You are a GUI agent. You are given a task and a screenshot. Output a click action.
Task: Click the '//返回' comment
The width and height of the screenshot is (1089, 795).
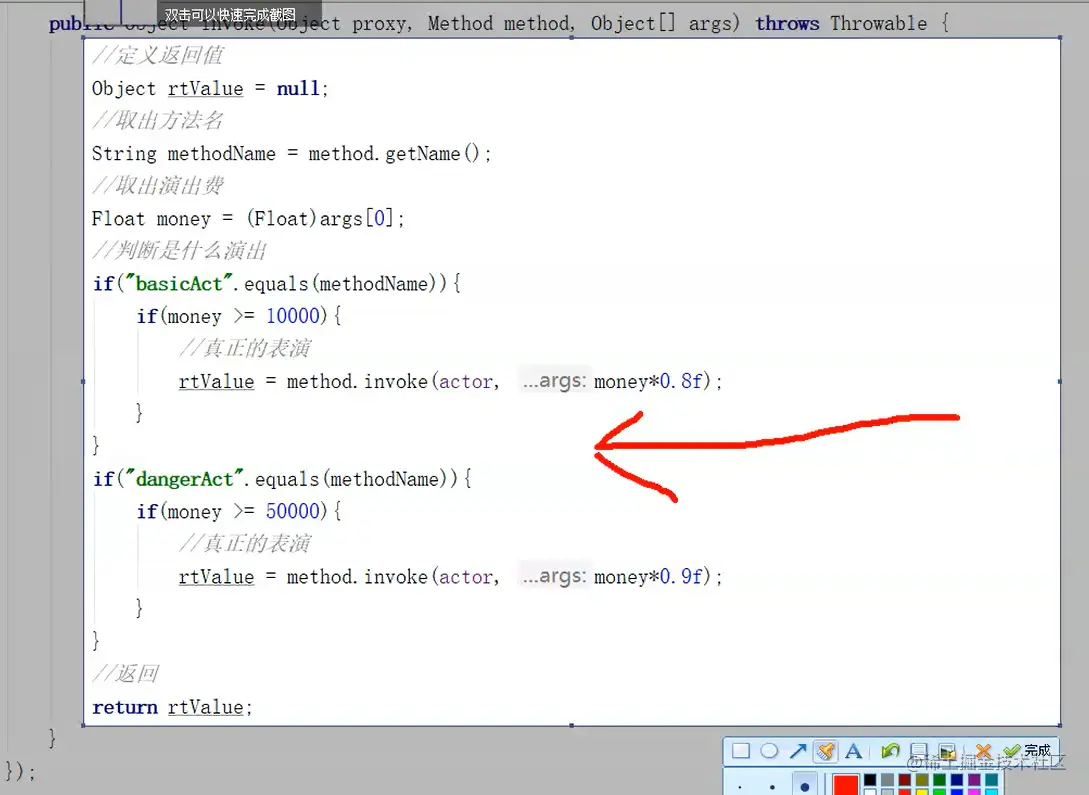pyautogui.click(x=125, y=673)
